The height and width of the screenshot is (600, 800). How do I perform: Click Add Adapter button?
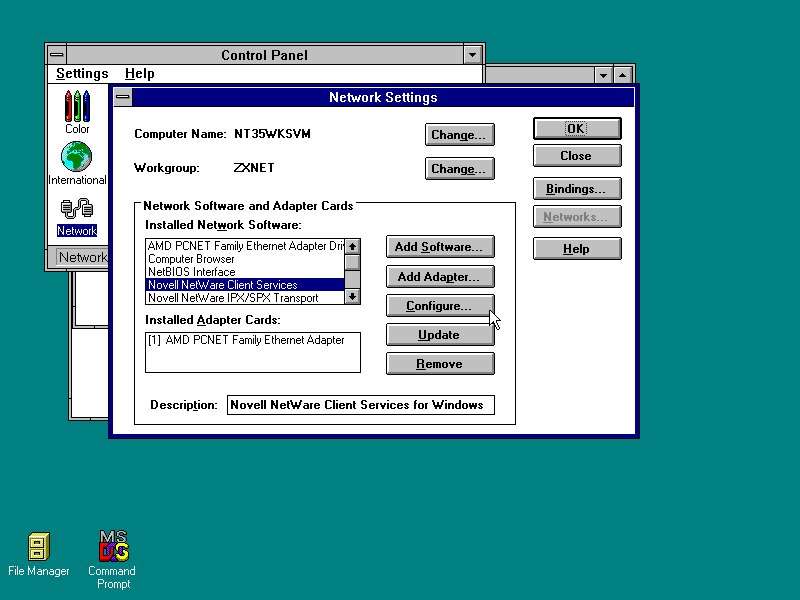point(440,277)
